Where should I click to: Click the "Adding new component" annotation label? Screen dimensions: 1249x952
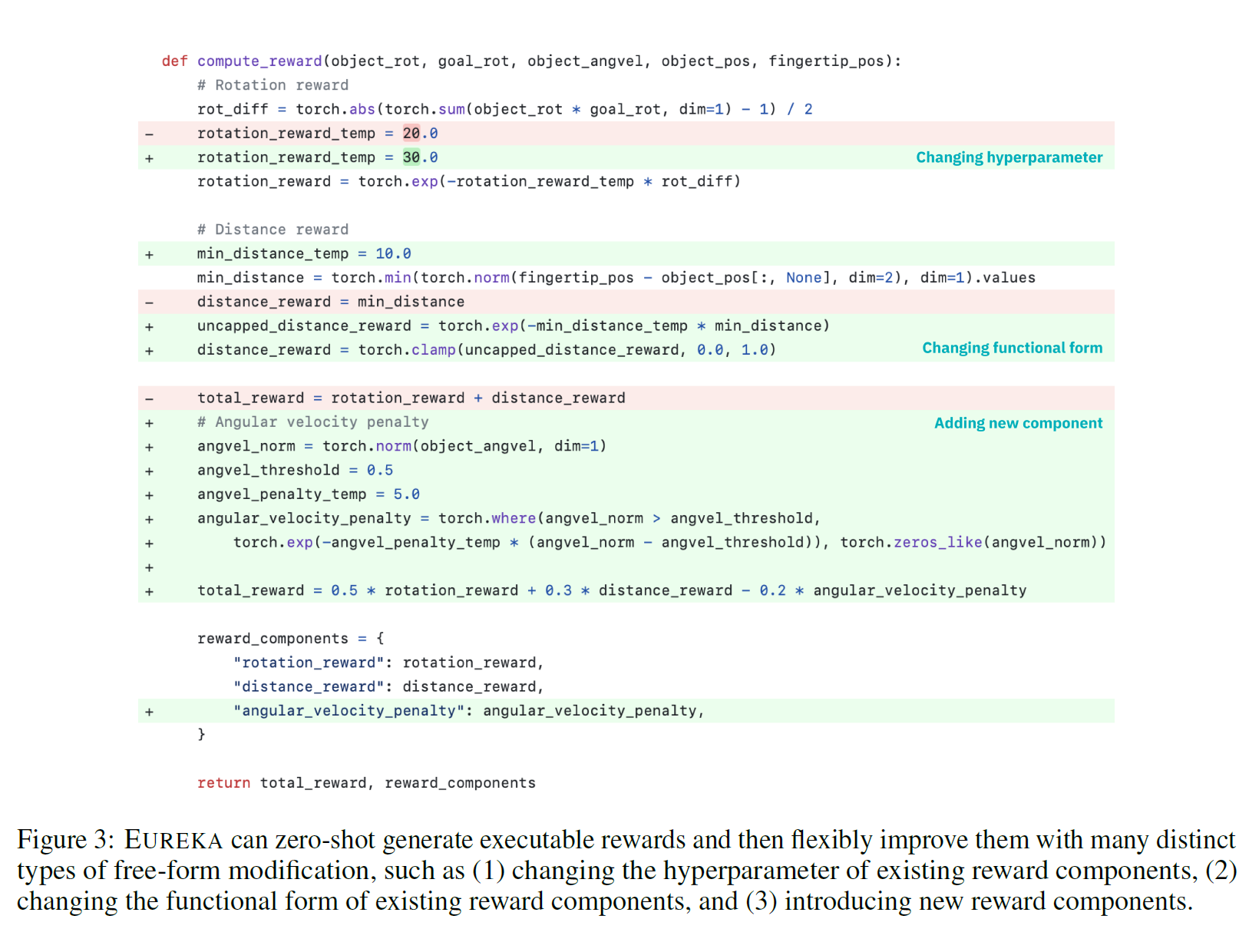click(1018, 423)
